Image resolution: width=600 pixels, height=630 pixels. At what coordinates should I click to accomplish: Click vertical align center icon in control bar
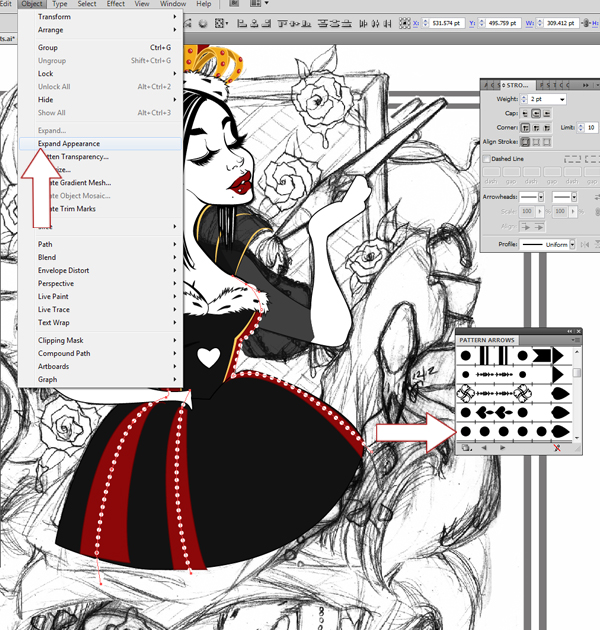pos(295,23)
